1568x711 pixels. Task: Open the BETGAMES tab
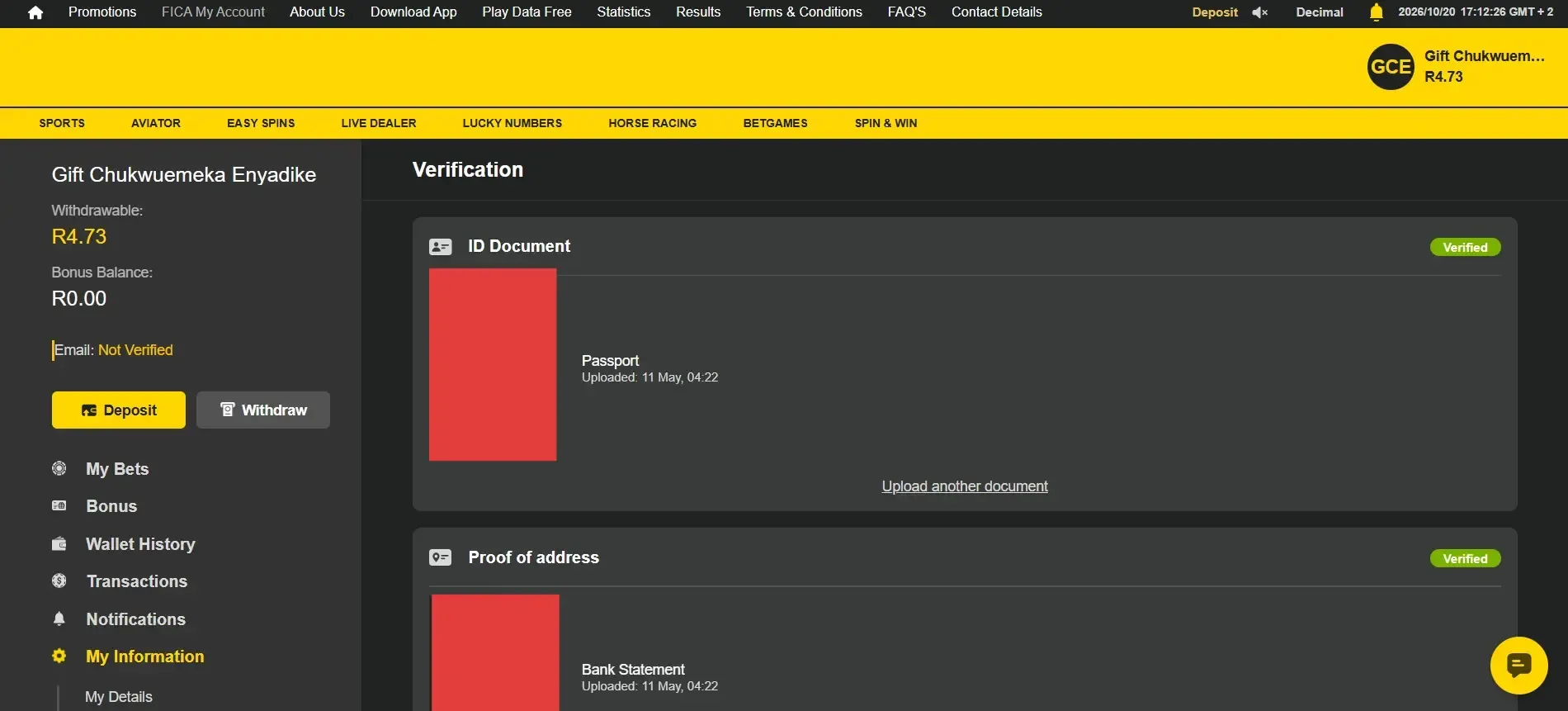tap(776, 123)
